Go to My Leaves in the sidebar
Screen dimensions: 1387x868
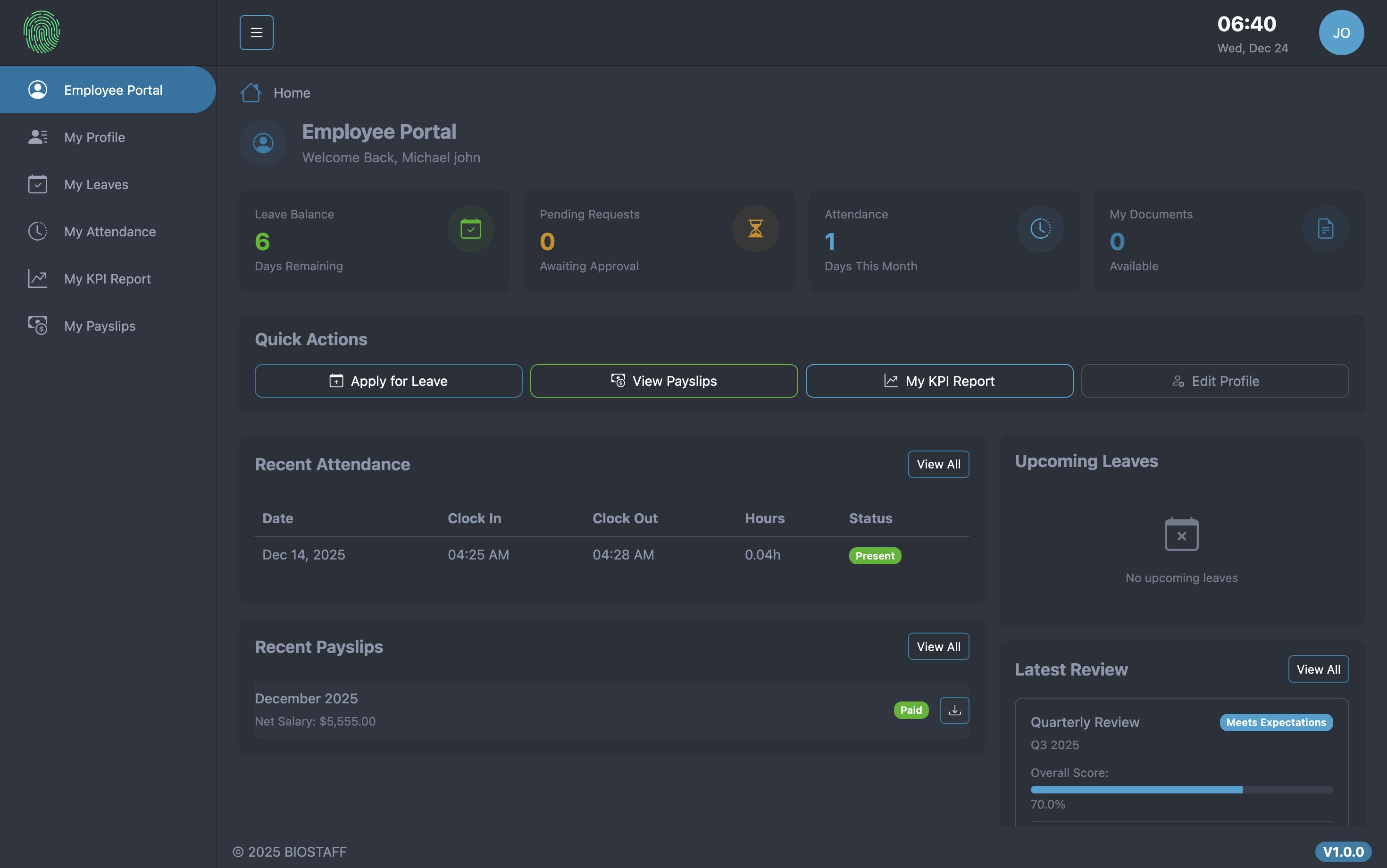[x=96, y=184]
